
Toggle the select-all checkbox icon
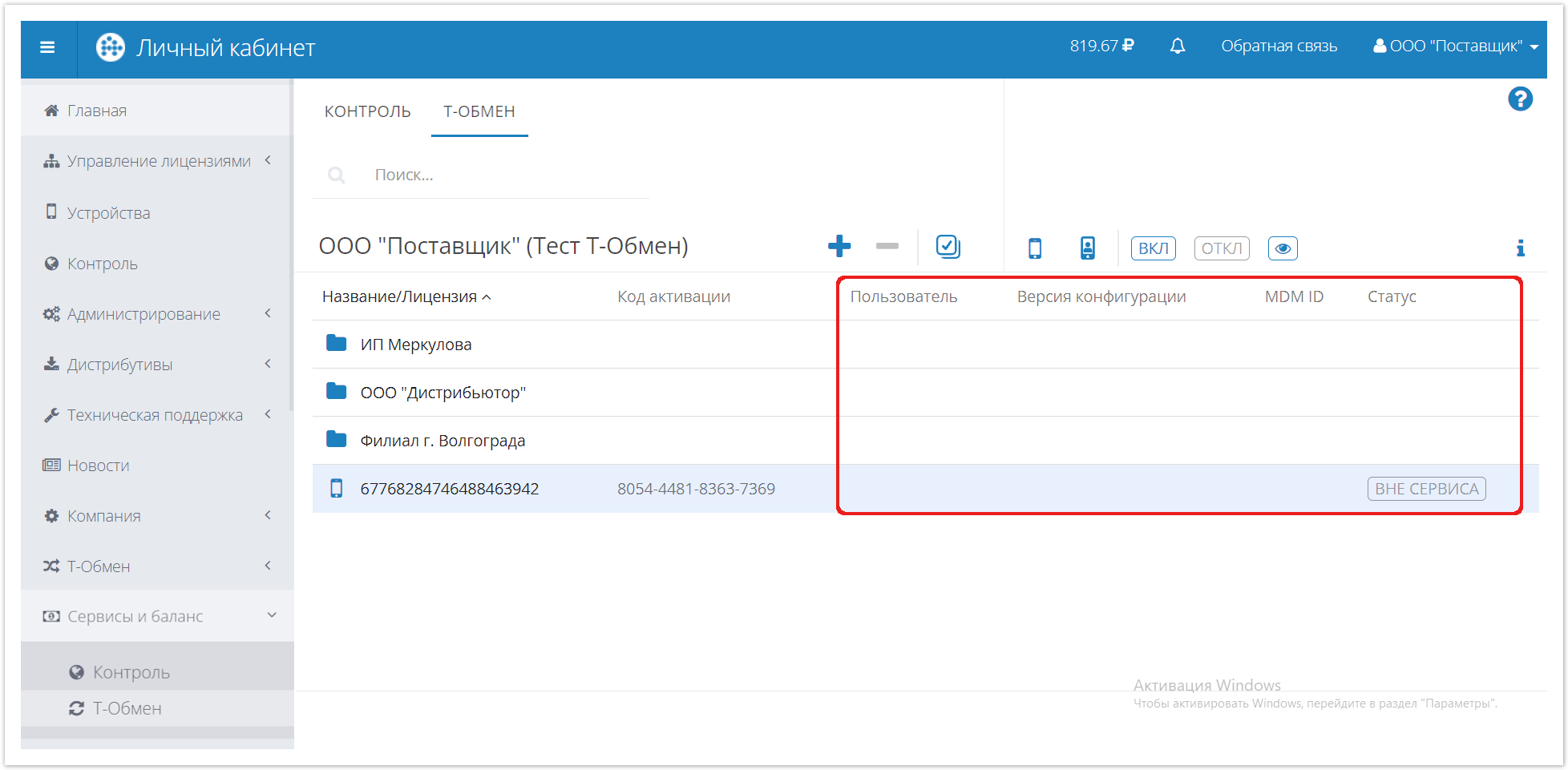pos(948,247)
